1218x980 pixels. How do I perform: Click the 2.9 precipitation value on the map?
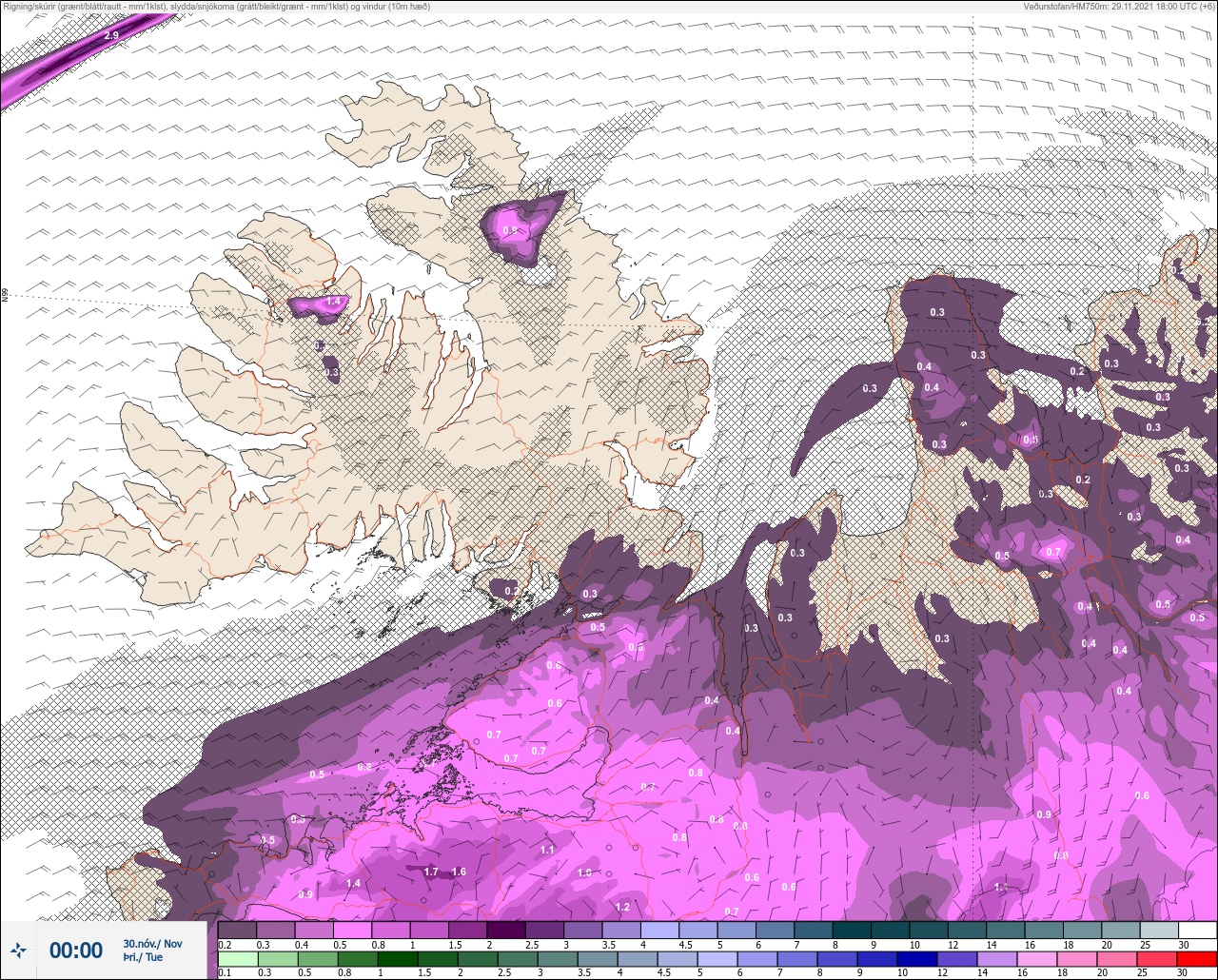(x=111, y=35)
